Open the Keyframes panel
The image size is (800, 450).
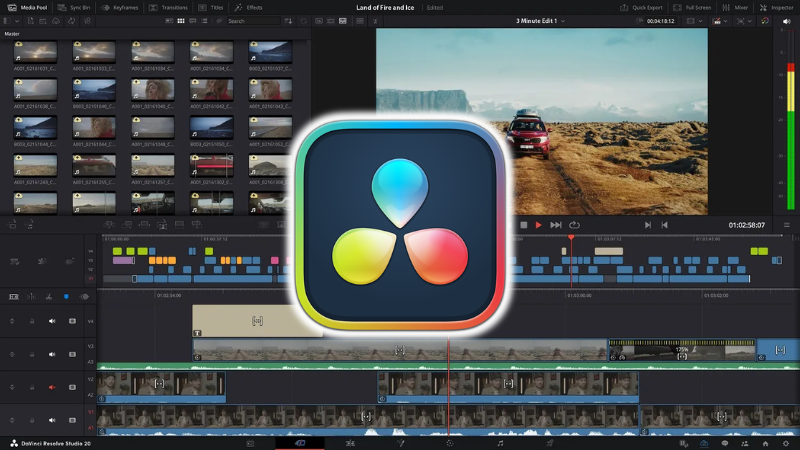[119, 8]
